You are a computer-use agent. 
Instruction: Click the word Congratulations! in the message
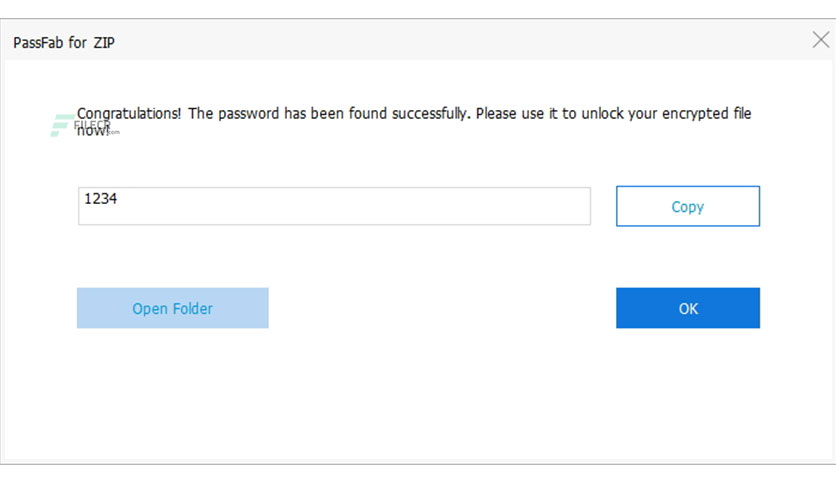point(128,114)
